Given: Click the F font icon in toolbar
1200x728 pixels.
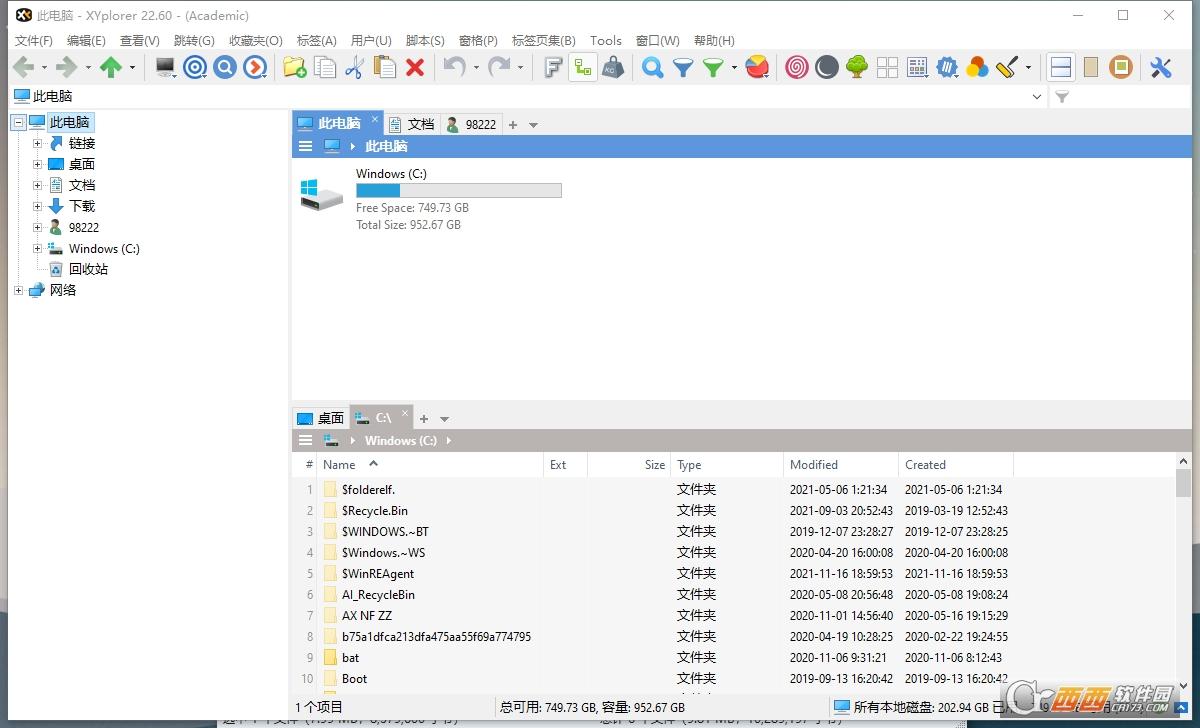Looking at the screenshot, I should click(553, 67).
